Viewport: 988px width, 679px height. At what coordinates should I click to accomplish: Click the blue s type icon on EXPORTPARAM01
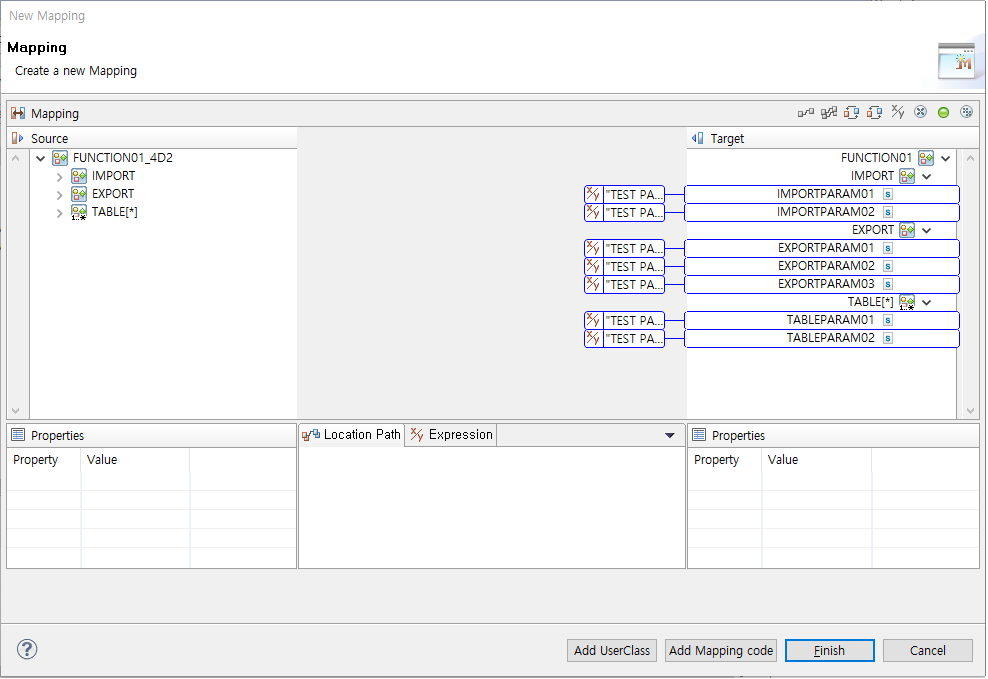[888, 248]
